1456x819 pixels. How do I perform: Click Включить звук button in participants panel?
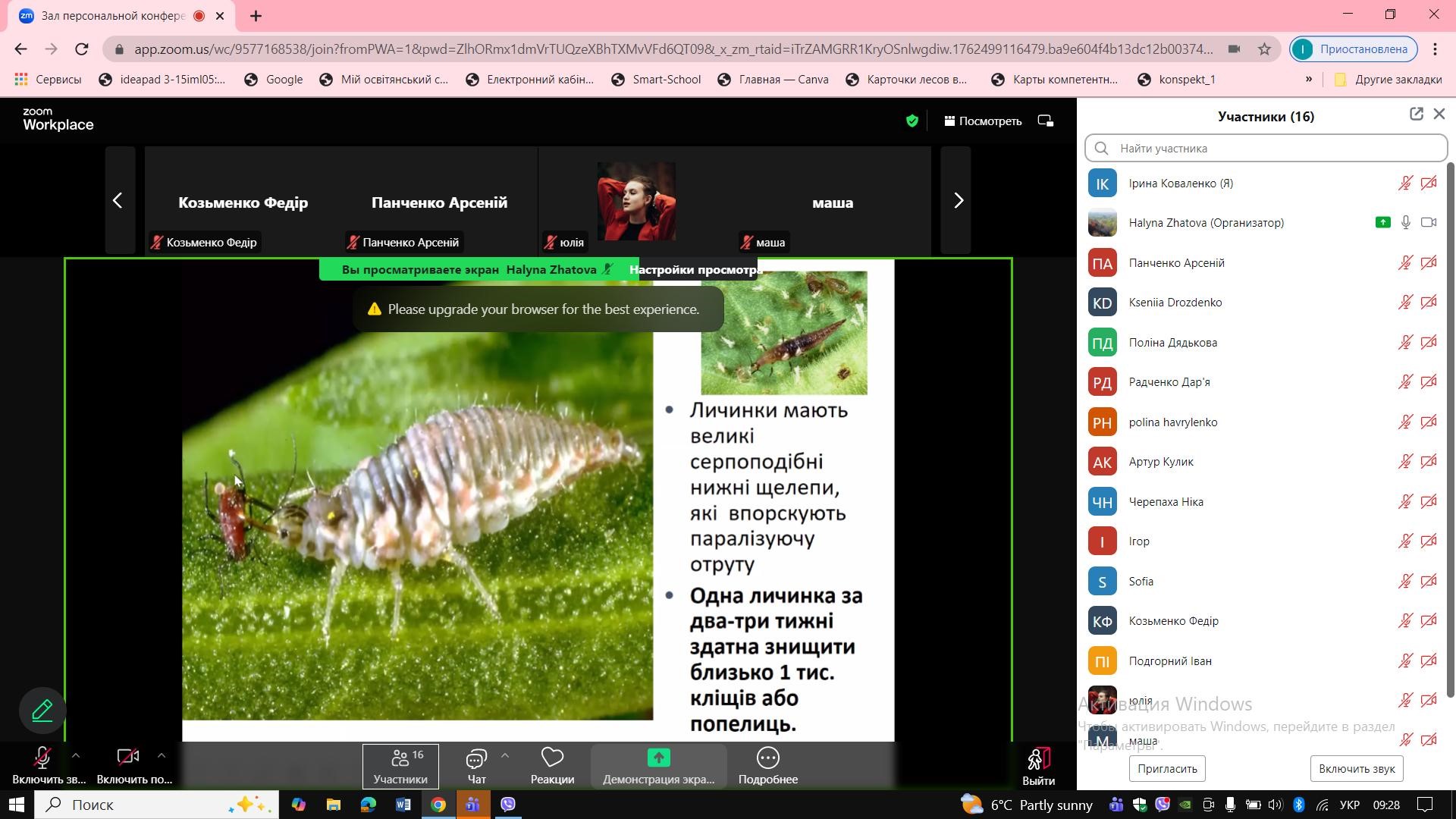point(1356,768)
